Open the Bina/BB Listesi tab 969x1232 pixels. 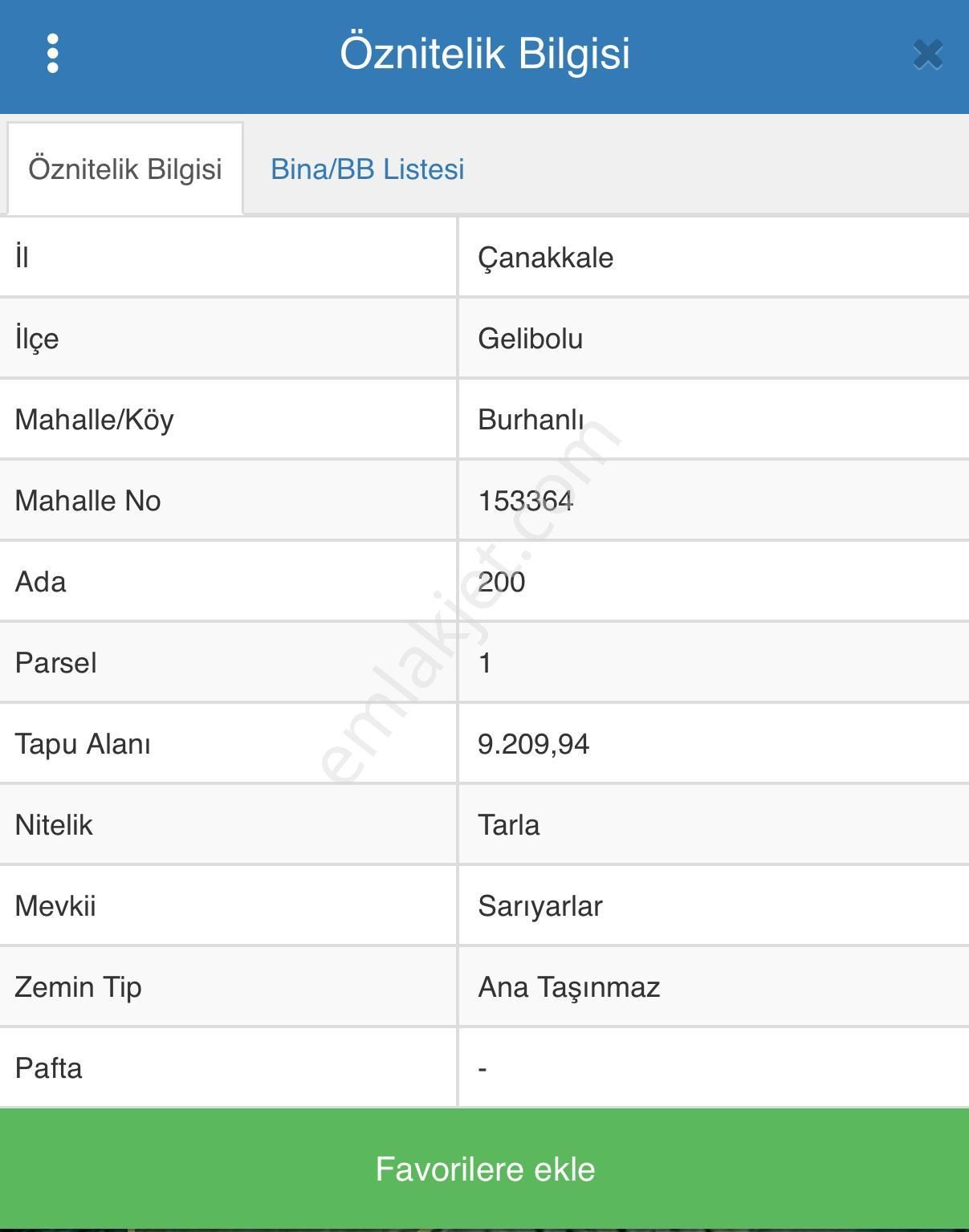[x=367, y=169]
